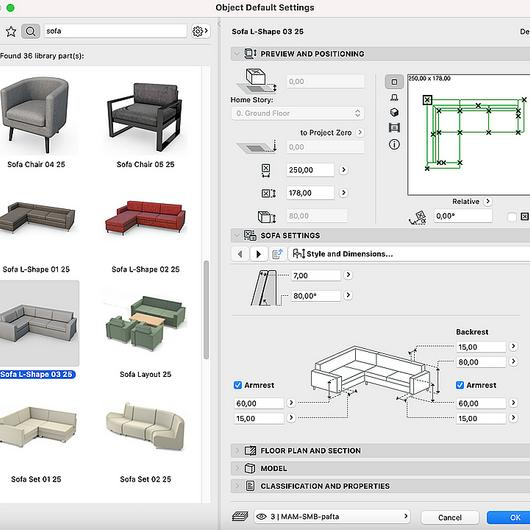Screen dimensions: 530x530
Task: Edit Backrest 80,00 height field
Action: pos(481,362)
